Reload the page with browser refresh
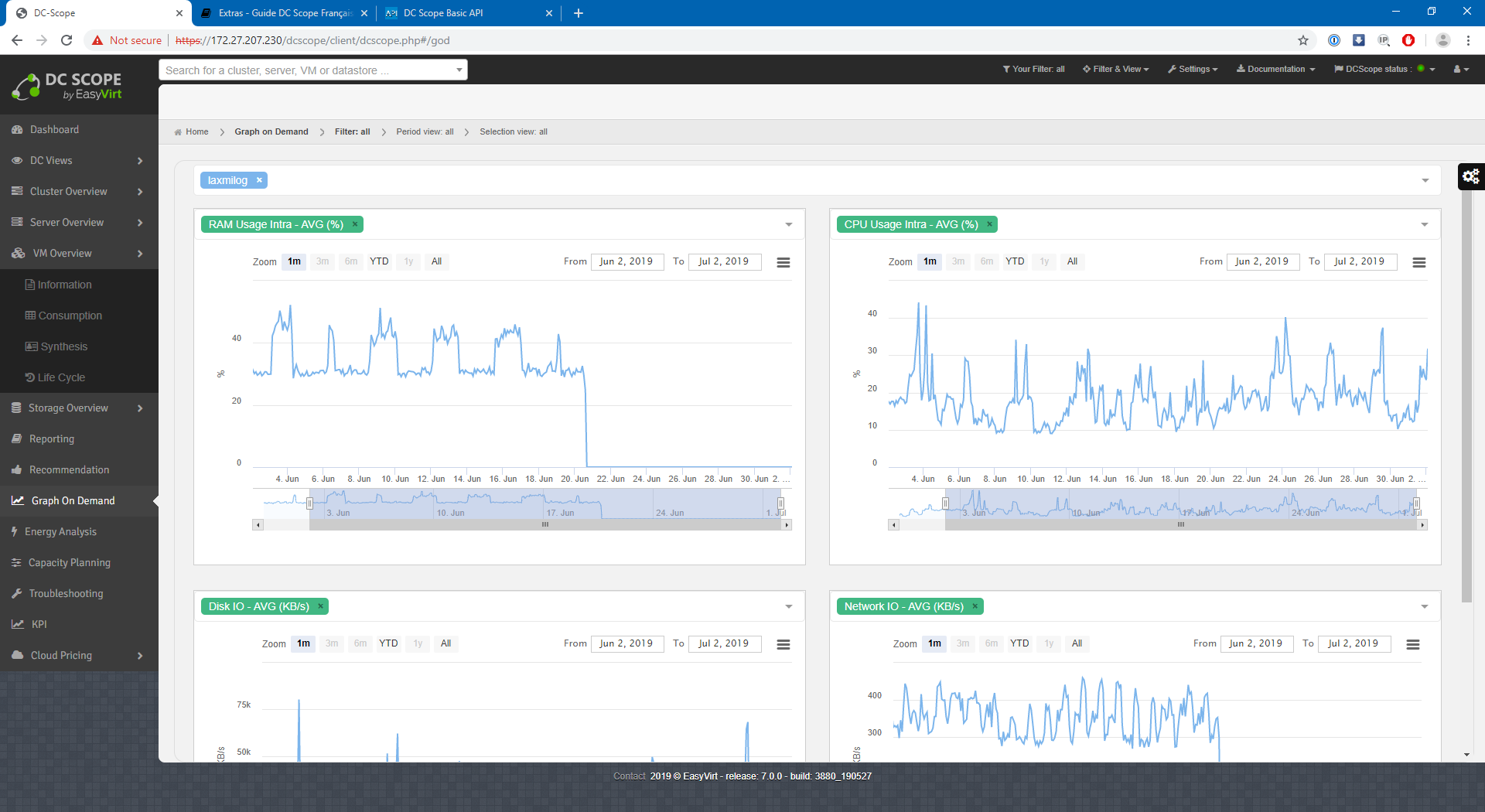The height and width of the screenshot is (812, 1485). click(x=67, y=40)
